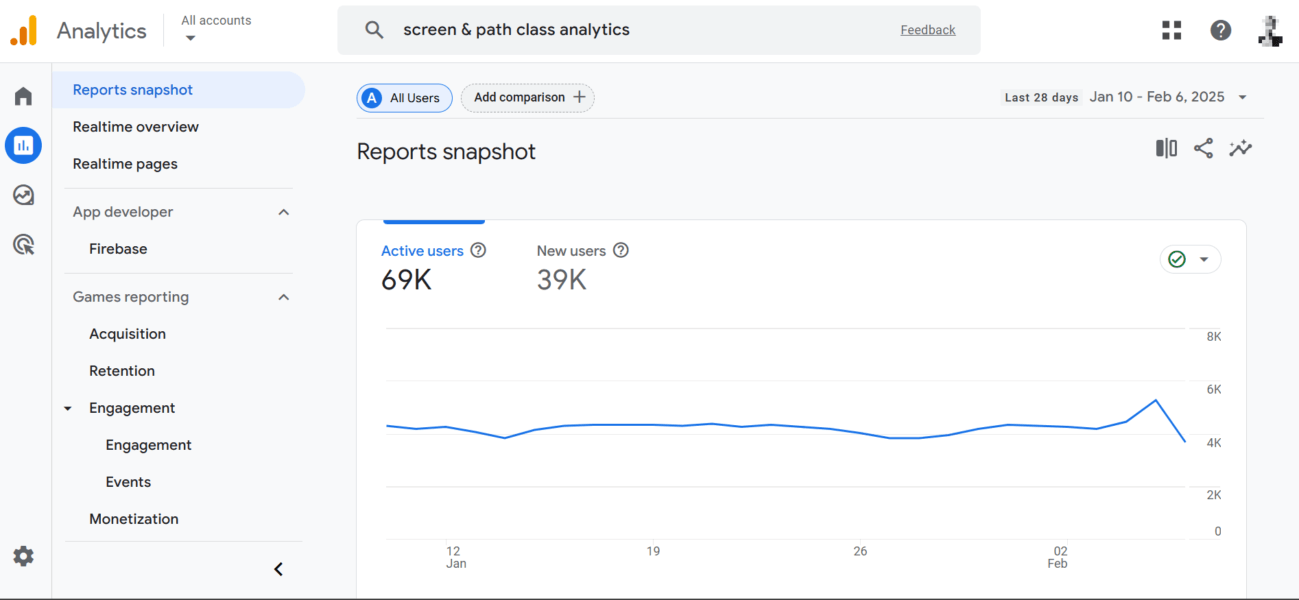Click the Add comparison button
This screenshot has height=600, width=1299.
[527, 97]
